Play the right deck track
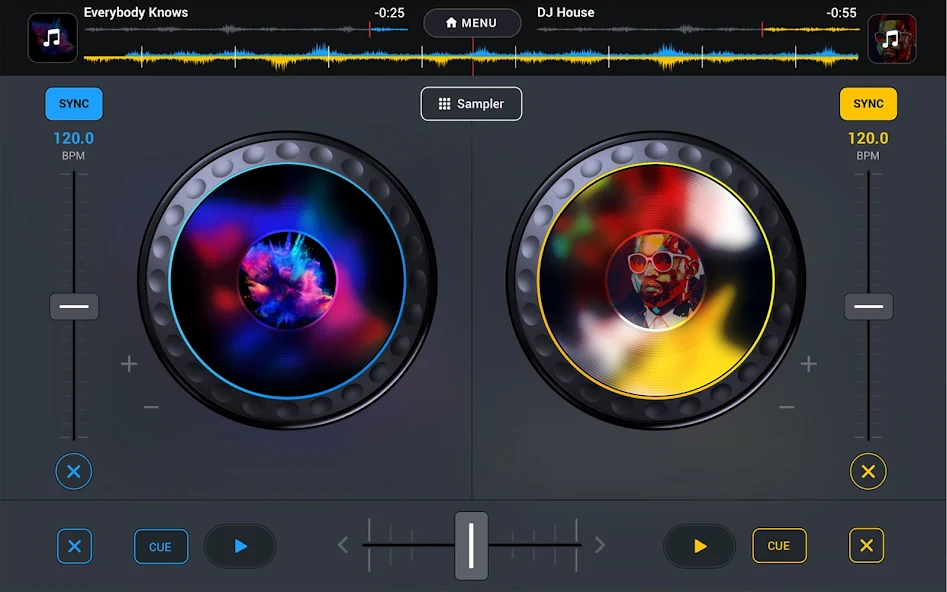The image size is (947, 592). click(x=699, y=546)
